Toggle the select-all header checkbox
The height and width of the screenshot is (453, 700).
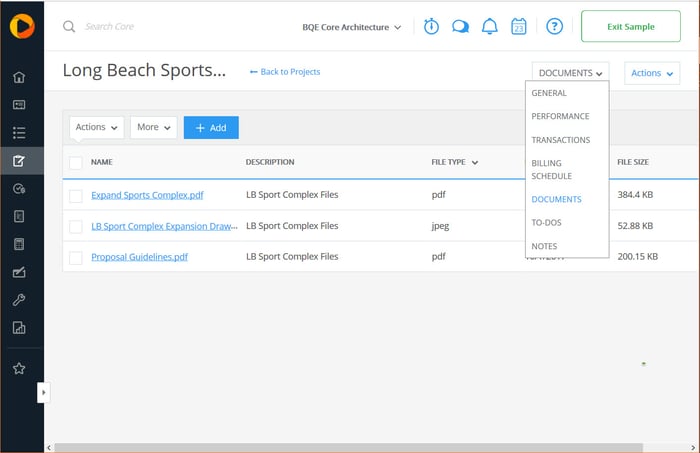click(x=76, y=162)
